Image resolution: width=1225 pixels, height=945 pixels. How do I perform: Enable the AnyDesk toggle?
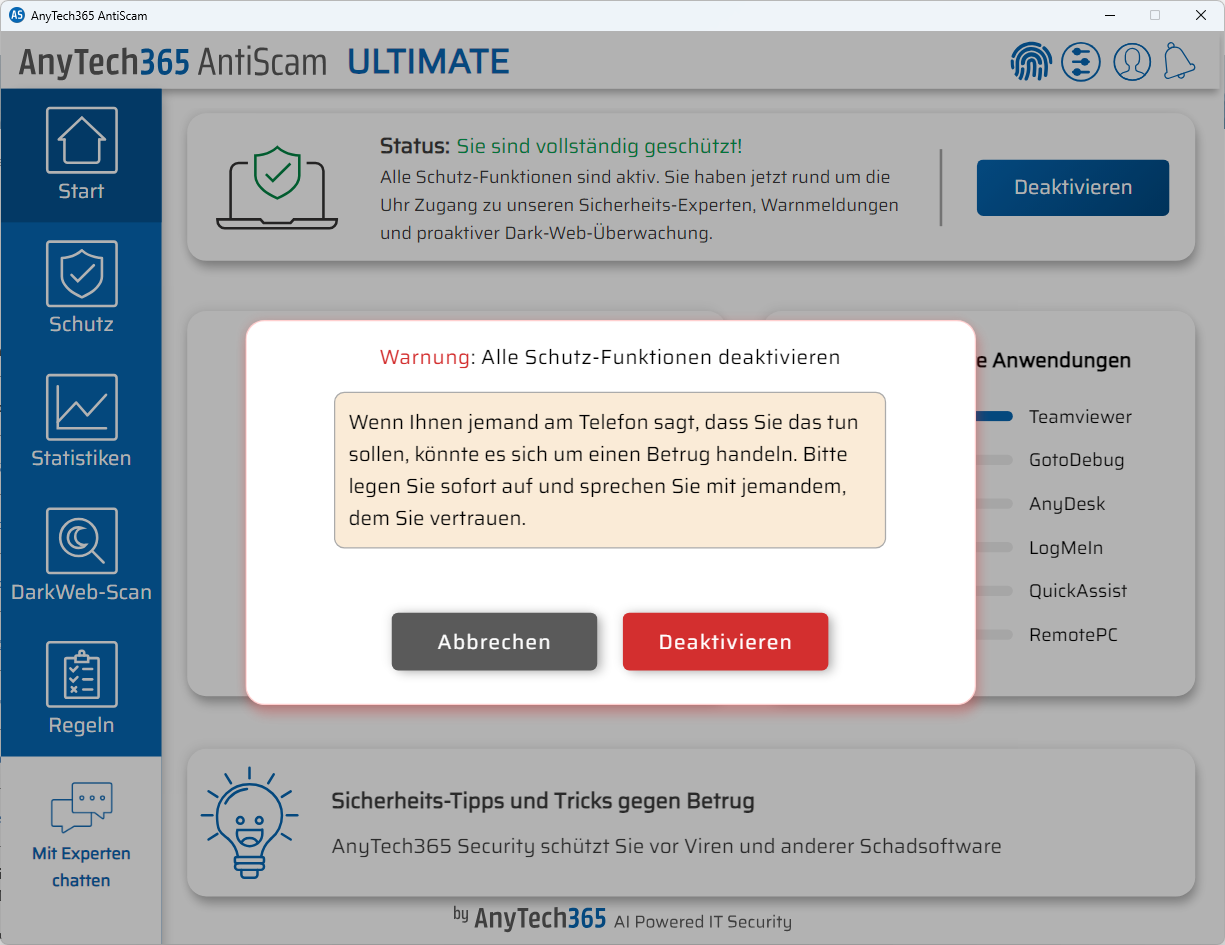coord(994,504)
